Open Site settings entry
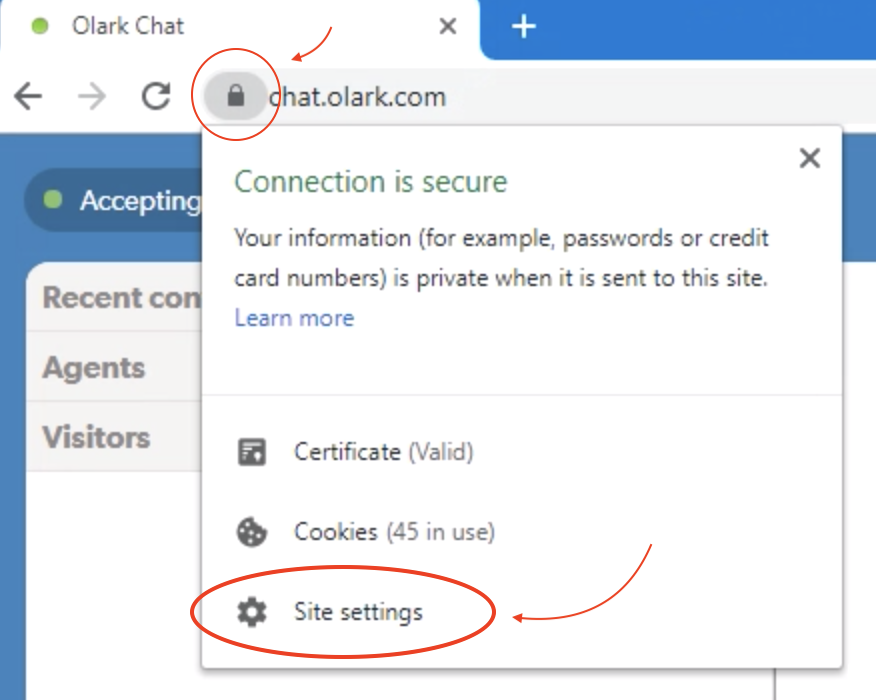 [522, 612]
